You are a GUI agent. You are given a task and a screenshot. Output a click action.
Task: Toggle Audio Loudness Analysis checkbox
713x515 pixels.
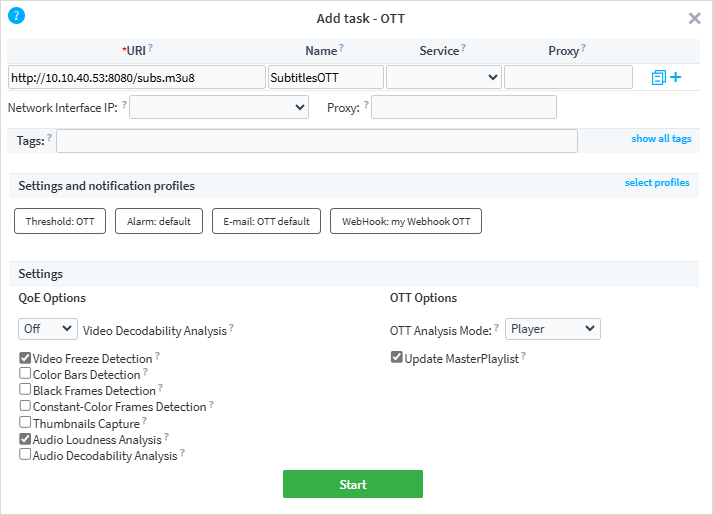click(25, 439)
